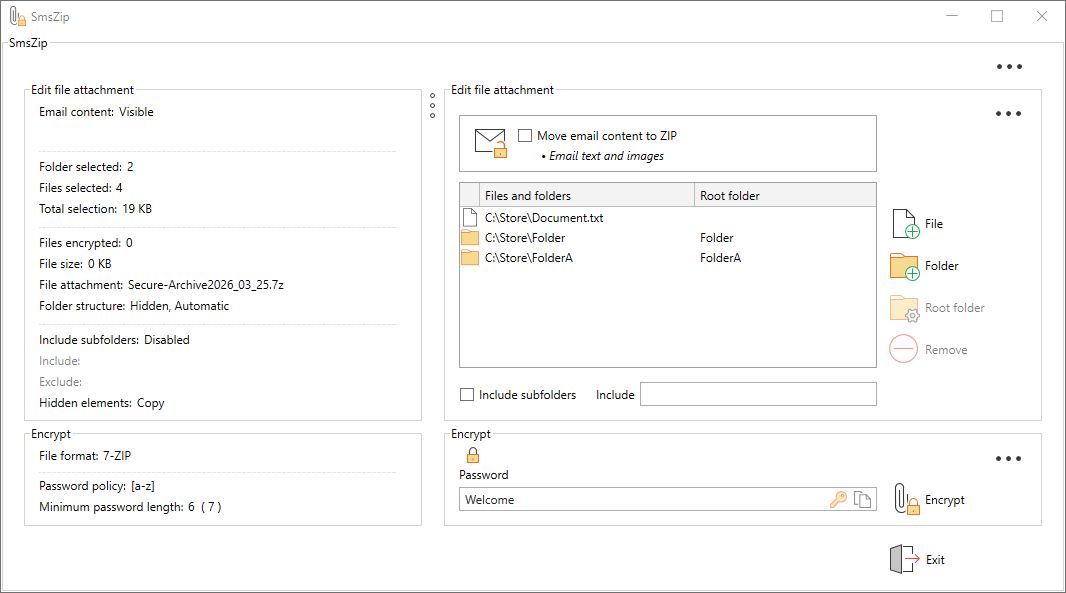
Task: Click the copy icon in password field
Action: click(x=862, y=500)
